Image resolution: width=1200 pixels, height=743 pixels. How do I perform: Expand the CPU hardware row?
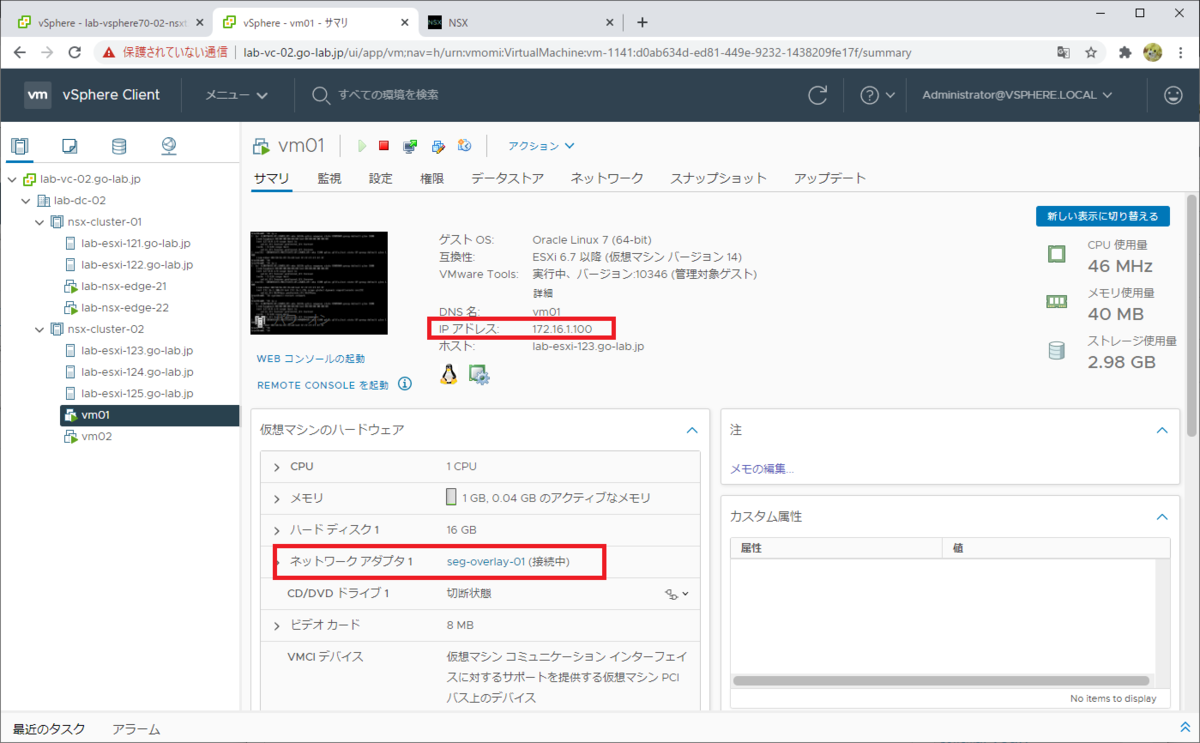point(277,467)
